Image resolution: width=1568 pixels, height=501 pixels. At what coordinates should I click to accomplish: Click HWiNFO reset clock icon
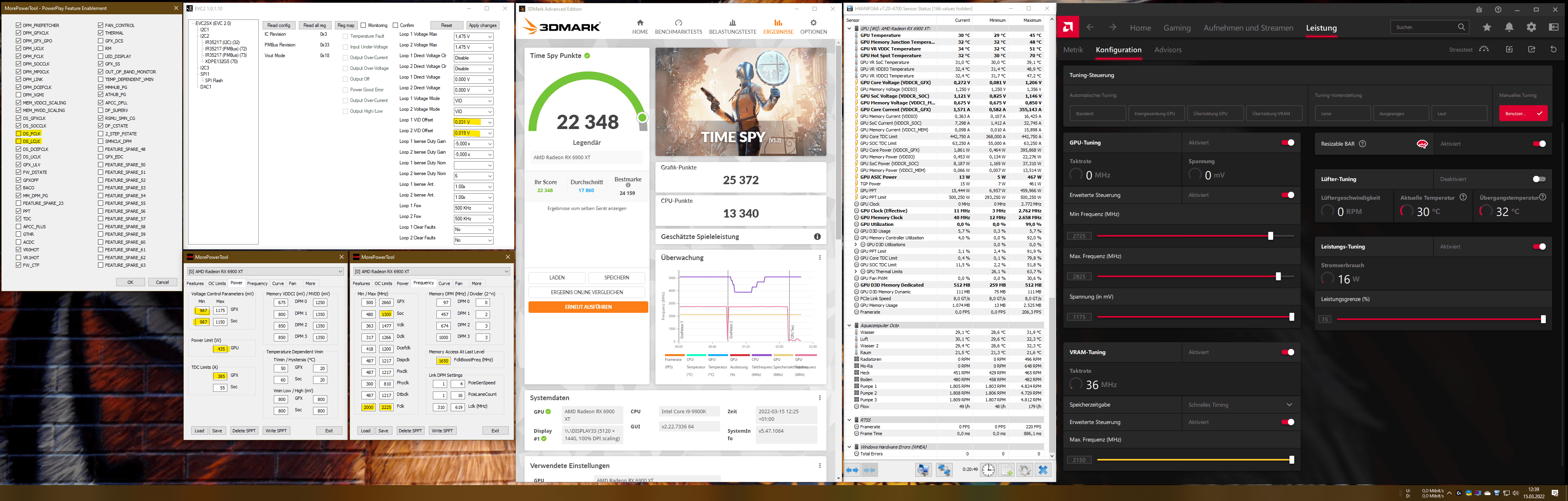pos(988,469)
